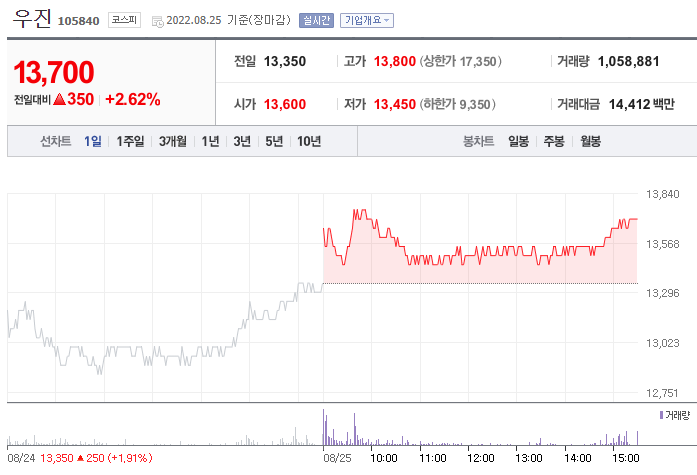Open the 월봉 candle chart
Image resolution: width=697 pixels, height=475 pixels.
(x=591, y=141)
